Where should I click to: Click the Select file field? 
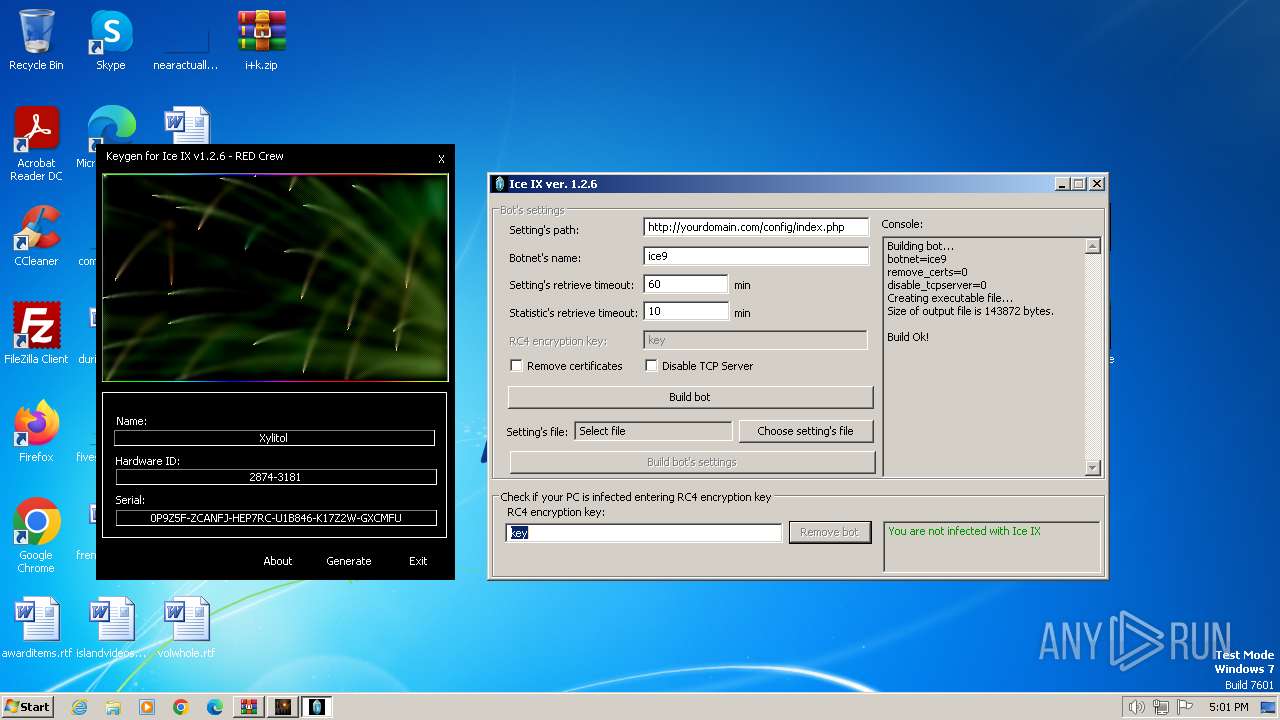click(654, 431)
